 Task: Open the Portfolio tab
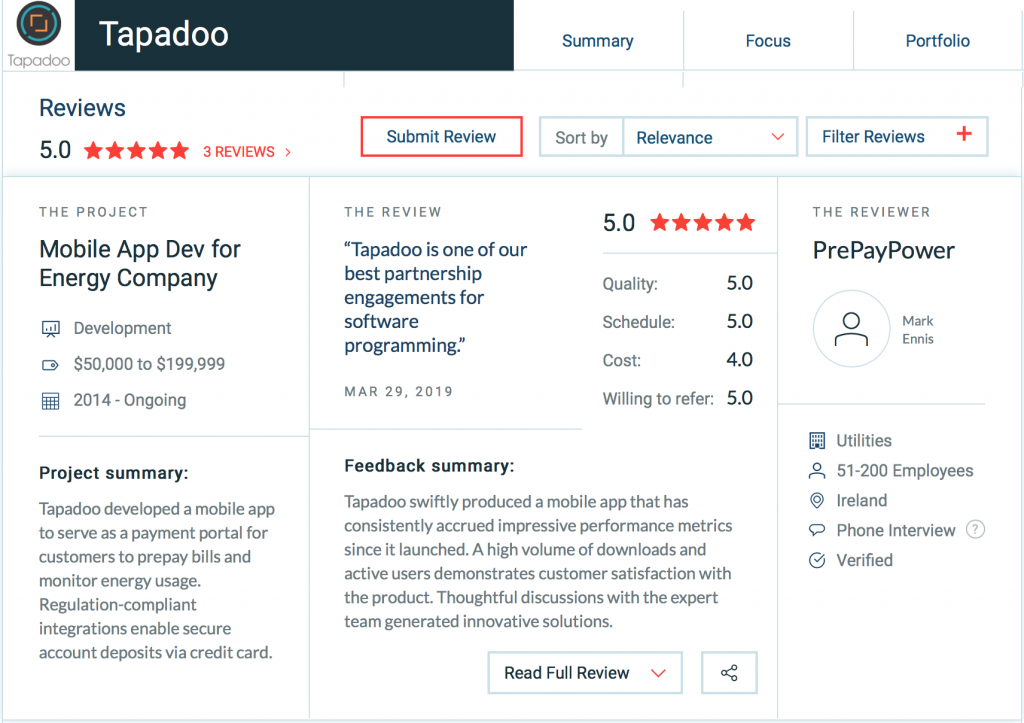937,41
